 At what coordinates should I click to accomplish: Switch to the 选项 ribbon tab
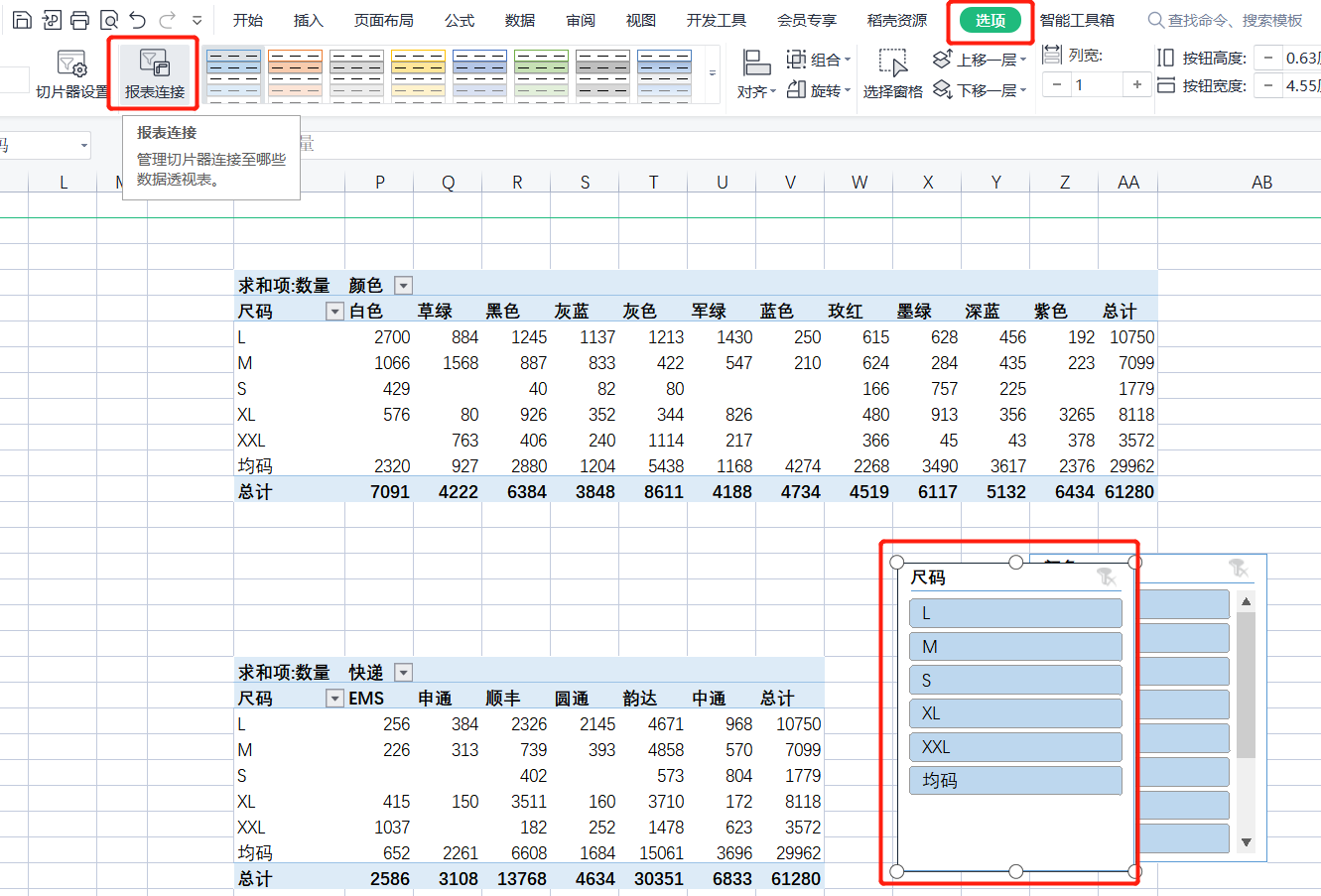pyautogui.click(x=991, y=20)
